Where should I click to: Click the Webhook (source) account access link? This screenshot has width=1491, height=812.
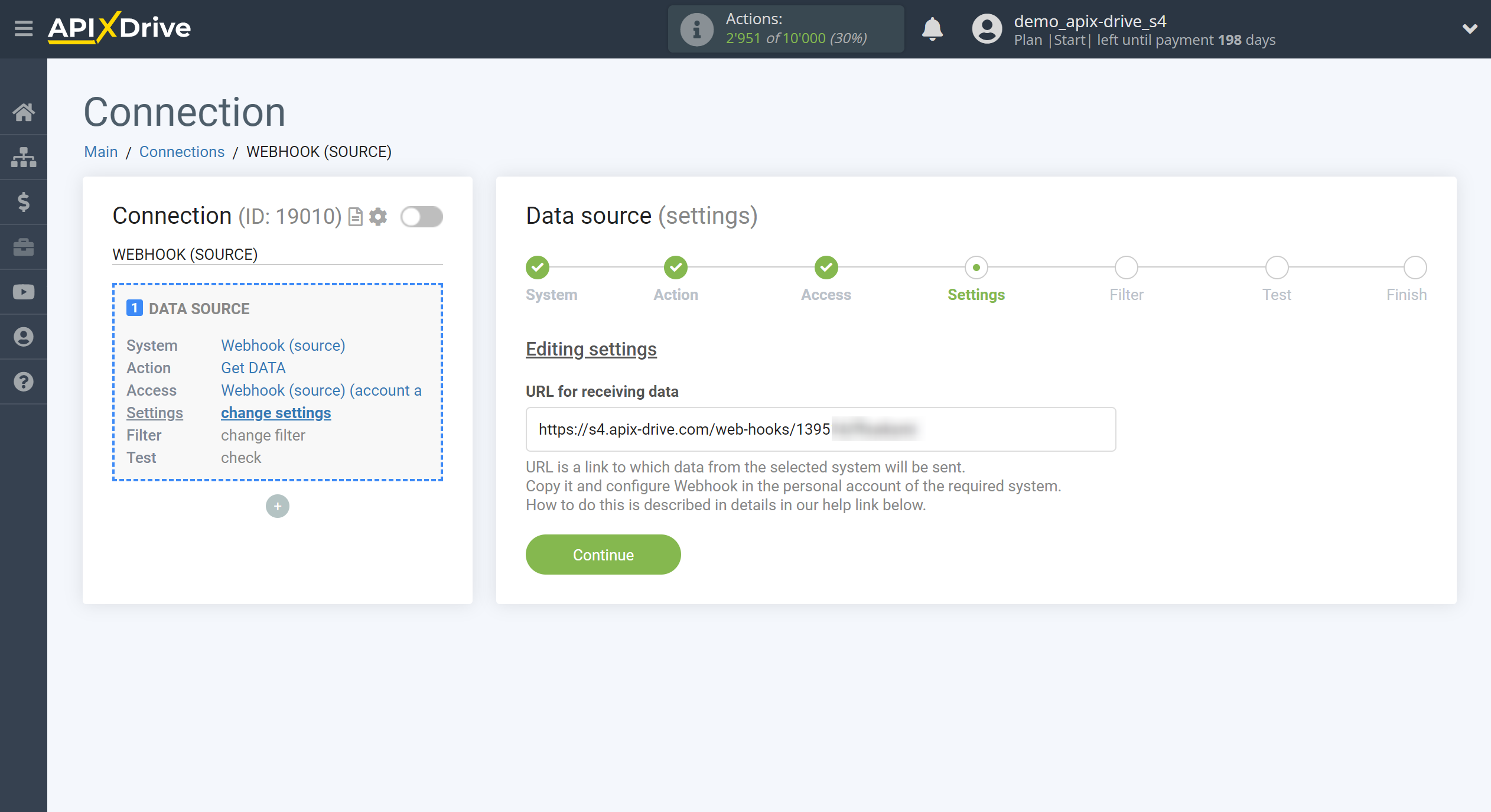pyautogui.click(x=321, y=390)
